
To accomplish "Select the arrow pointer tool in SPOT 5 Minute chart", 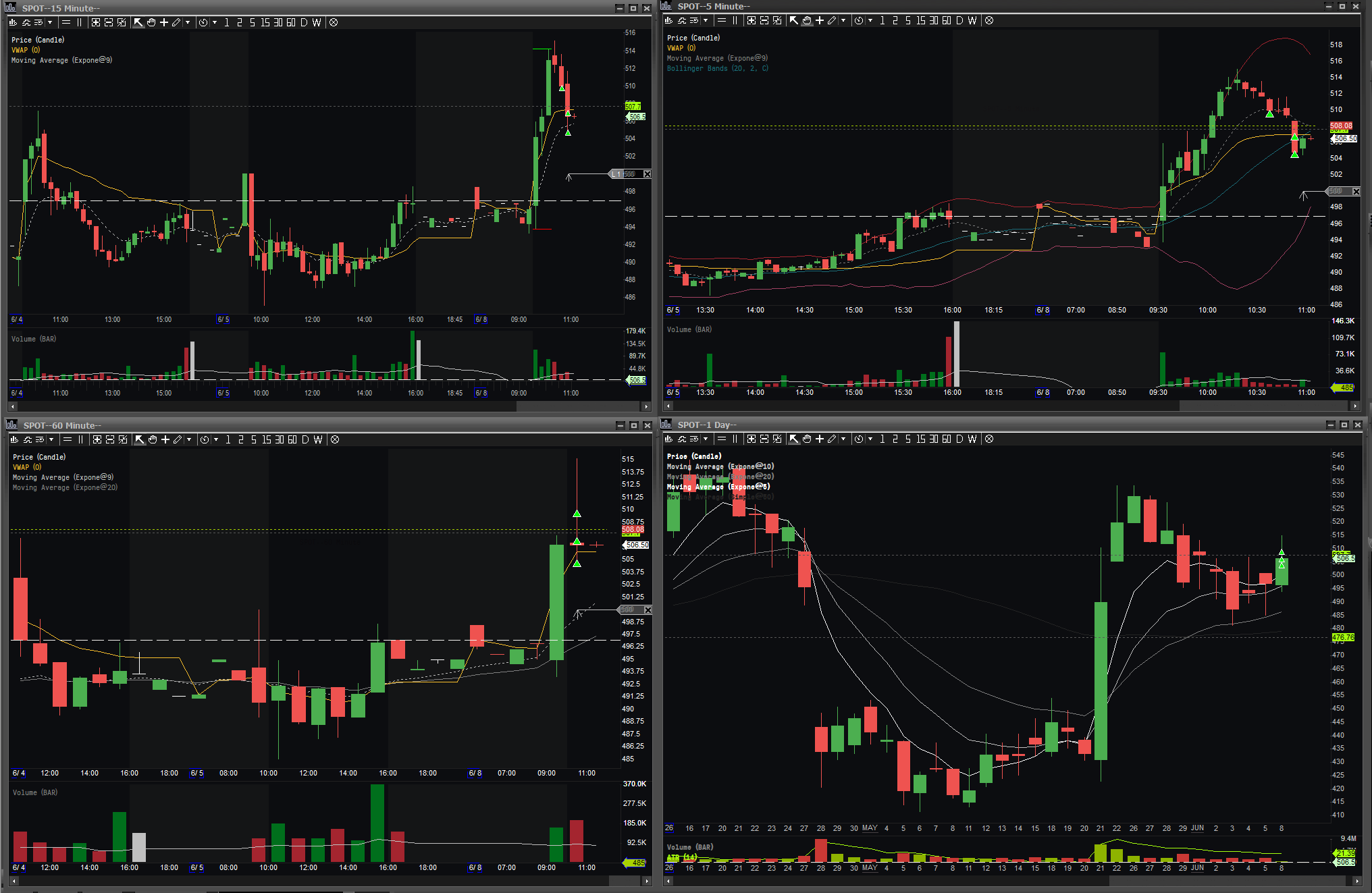I will 794,20.
